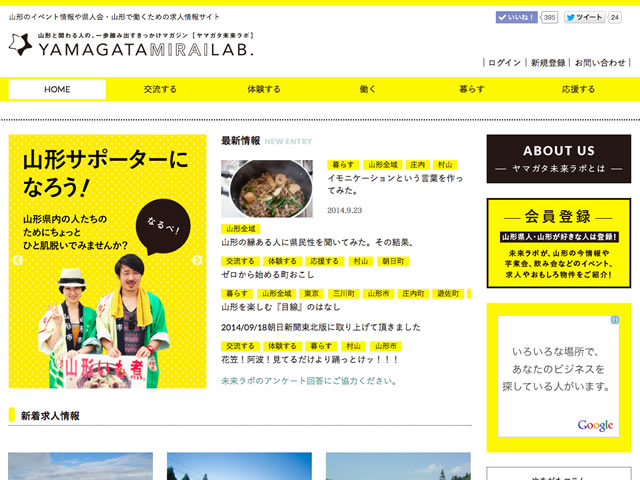Viewport: 640px width, 480px height.
Task: Click the ログイン link
Action: [504, 62]
